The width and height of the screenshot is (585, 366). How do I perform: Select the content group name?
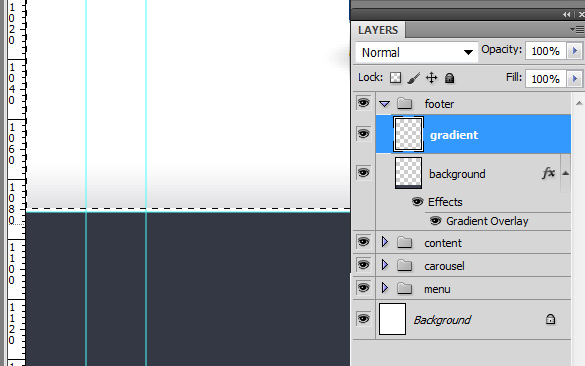click(x=443, y=243)
